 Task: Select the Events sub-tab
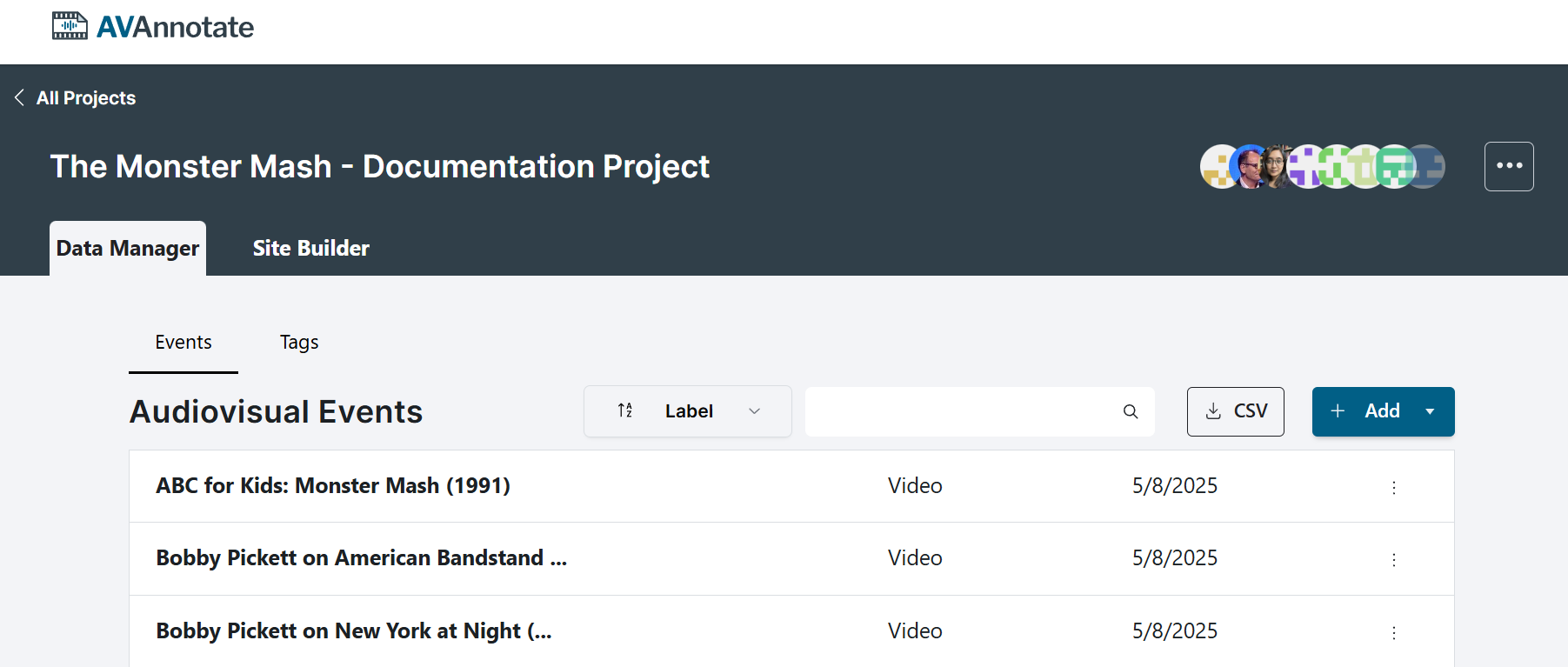coord(183,343)
